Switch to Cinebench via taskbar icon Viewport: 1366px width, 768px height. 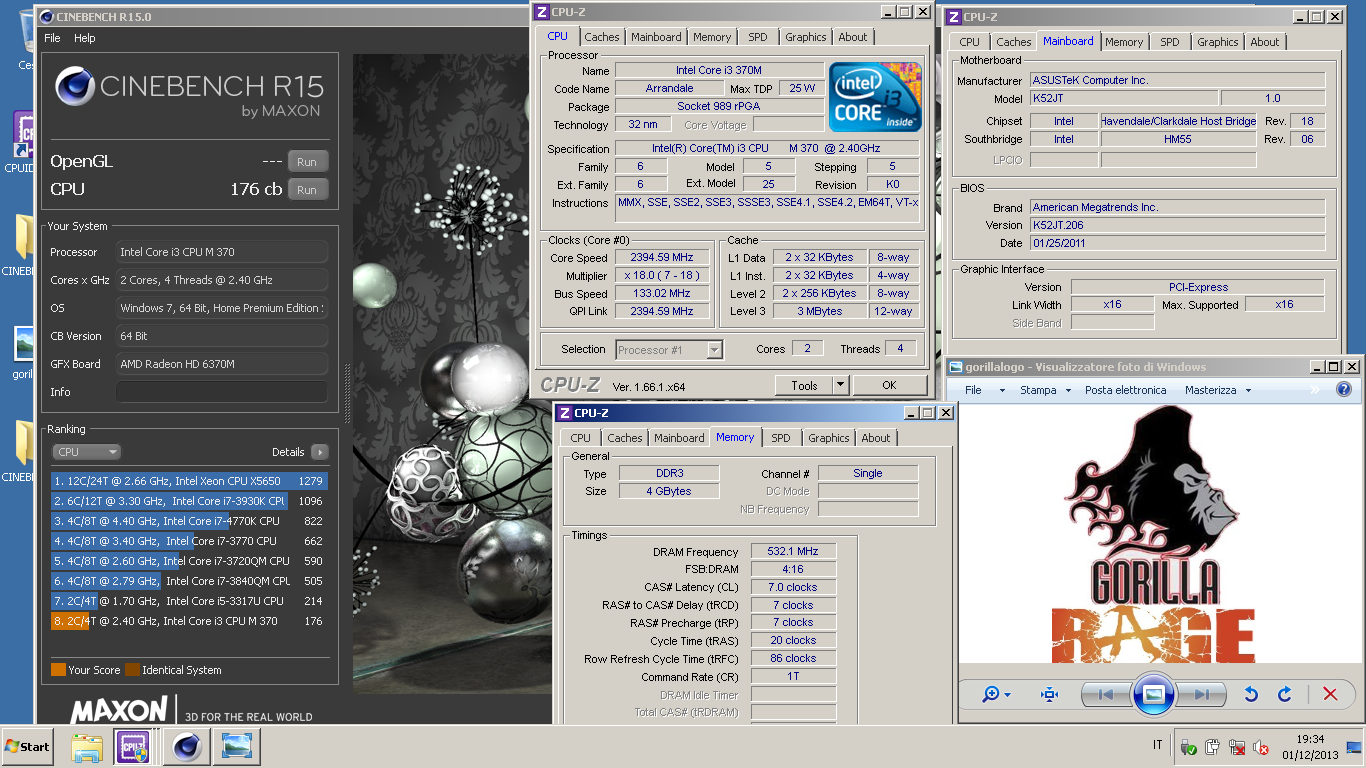point(186,746)
